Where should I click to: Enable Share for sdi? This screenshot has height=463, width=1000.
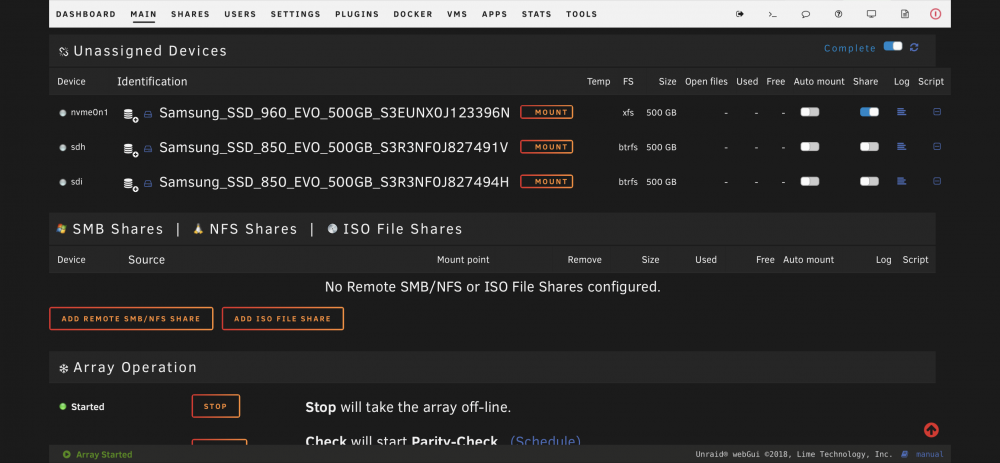pyautogui.click(x=869, y=181)
